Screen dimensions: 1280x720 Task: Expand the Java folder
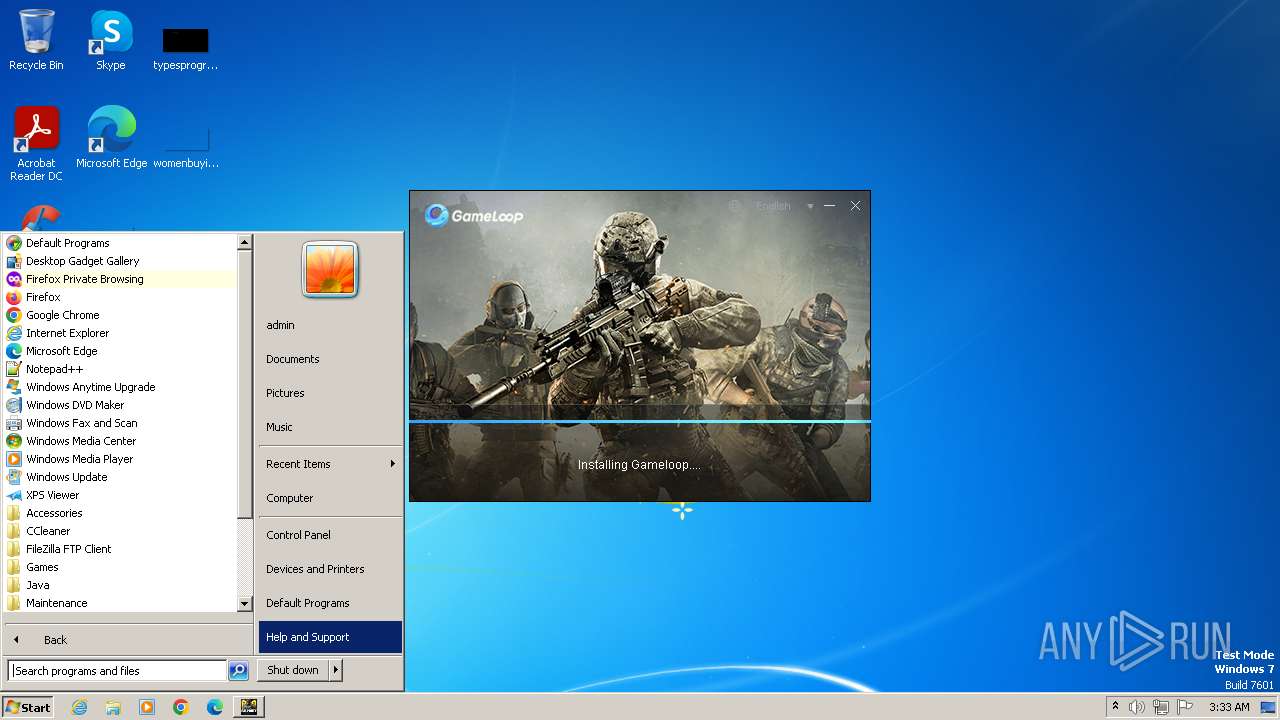pyautogui.click(x=120, y=585)
